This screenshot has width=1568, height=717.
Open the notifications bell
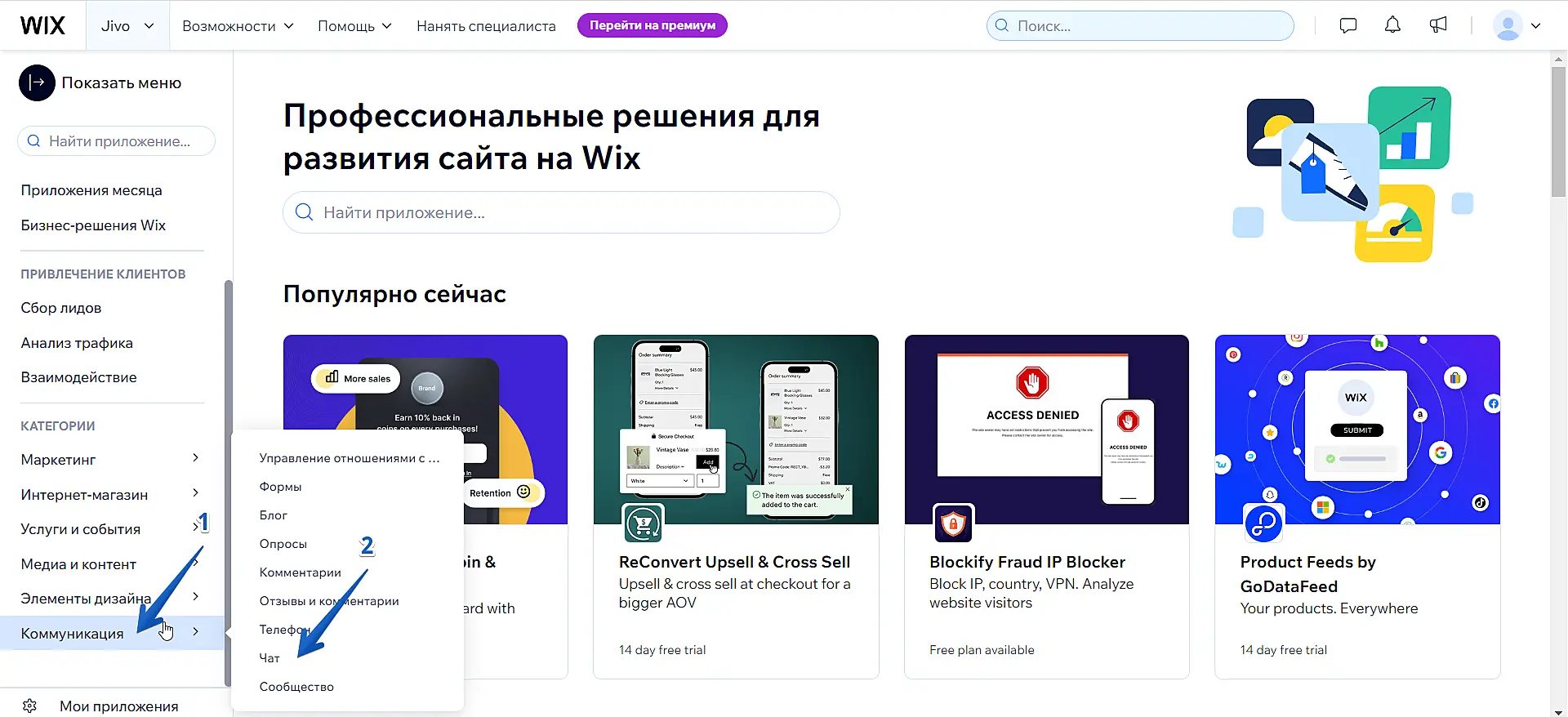coord(1392,25)
